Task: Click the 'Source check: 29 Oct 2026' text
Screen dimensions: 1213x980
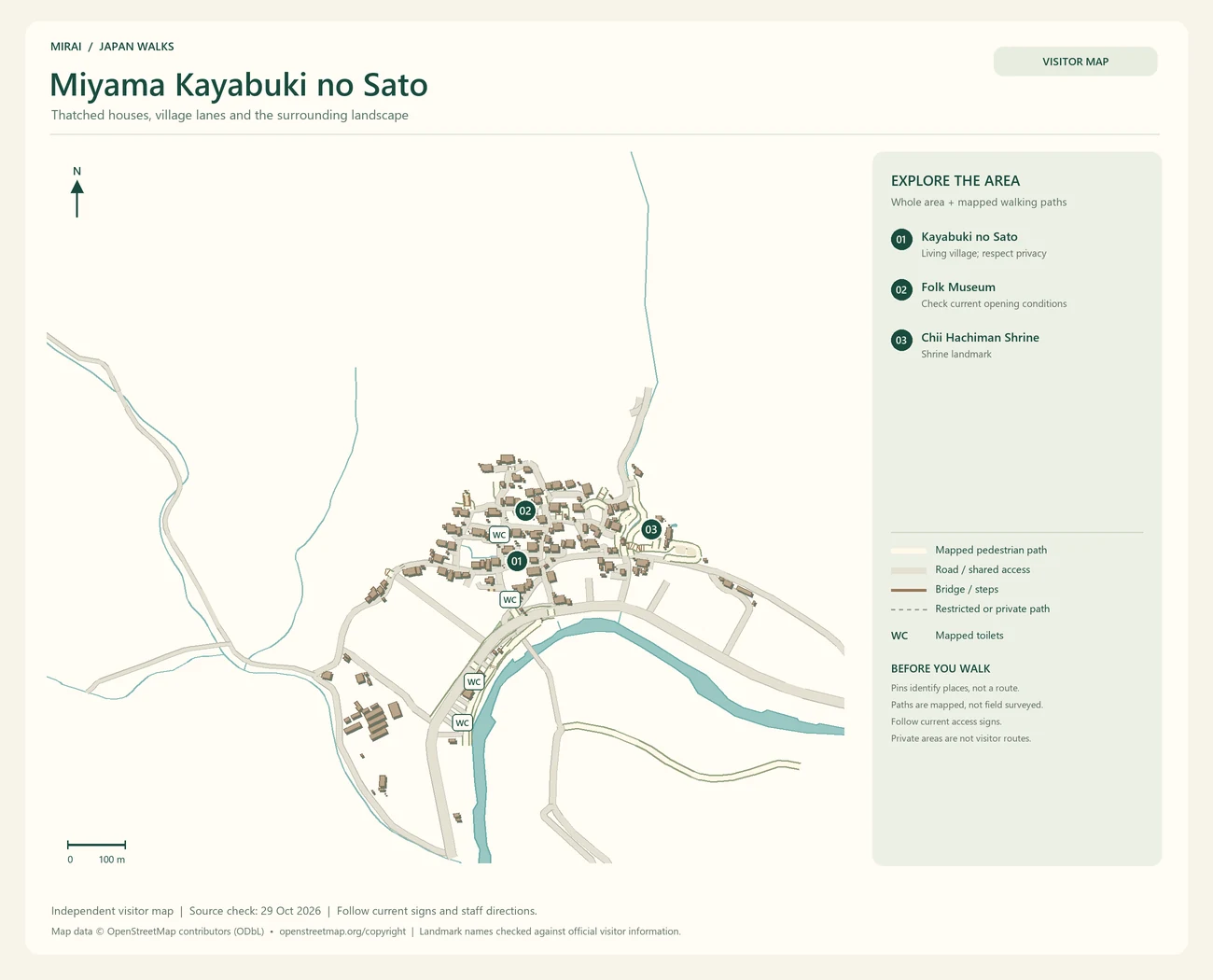Action: click(x=255, y=911)
